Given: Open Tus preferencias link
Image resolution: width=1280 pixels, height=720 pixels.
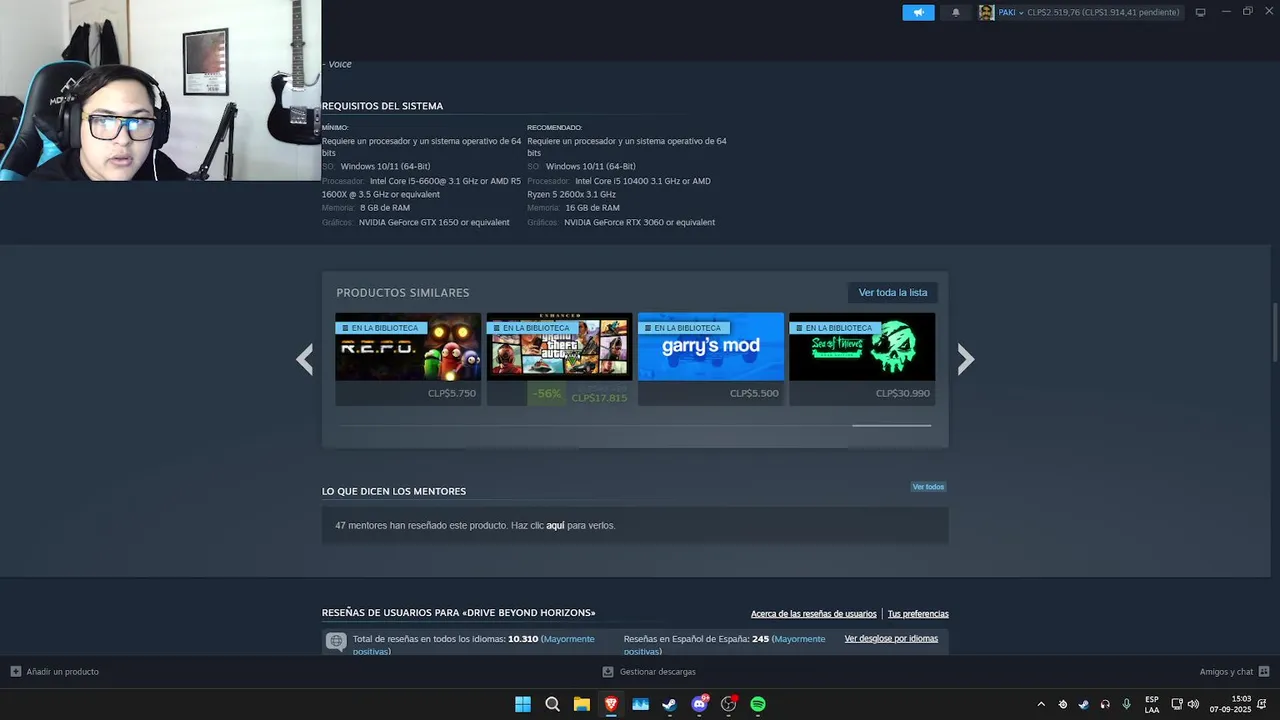Looking at the screenshot, I should (x=918, y=614).
